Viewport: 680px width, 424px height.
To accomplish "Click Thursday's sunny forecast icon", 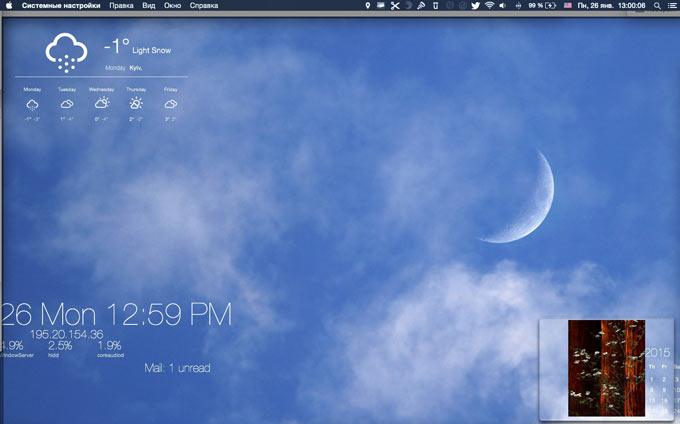I will [136, 103].
